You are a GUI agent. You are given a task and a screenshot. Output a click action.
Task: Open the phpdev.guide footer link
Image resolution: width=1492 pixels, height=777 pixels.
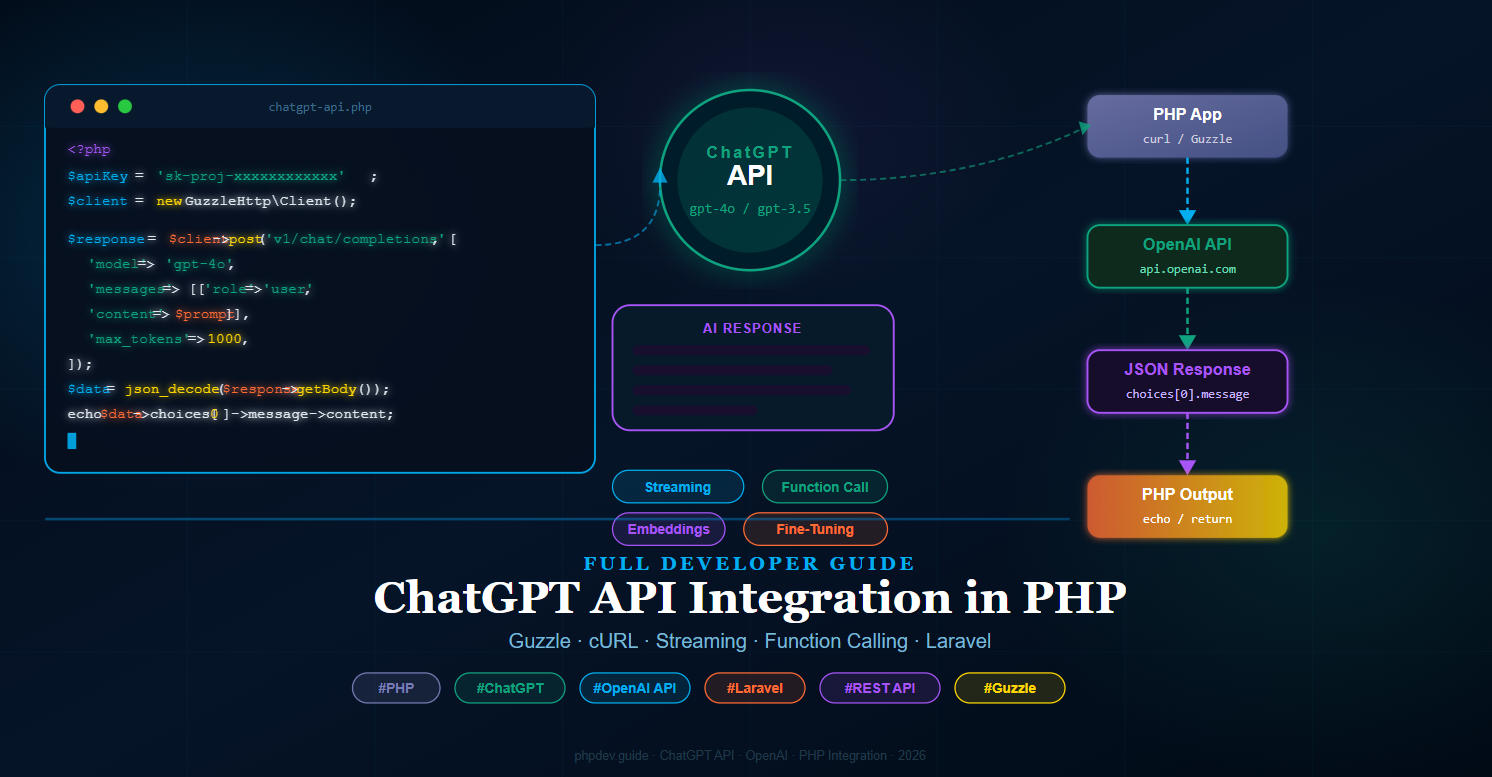pyautogui.click(x=611, y=756)
